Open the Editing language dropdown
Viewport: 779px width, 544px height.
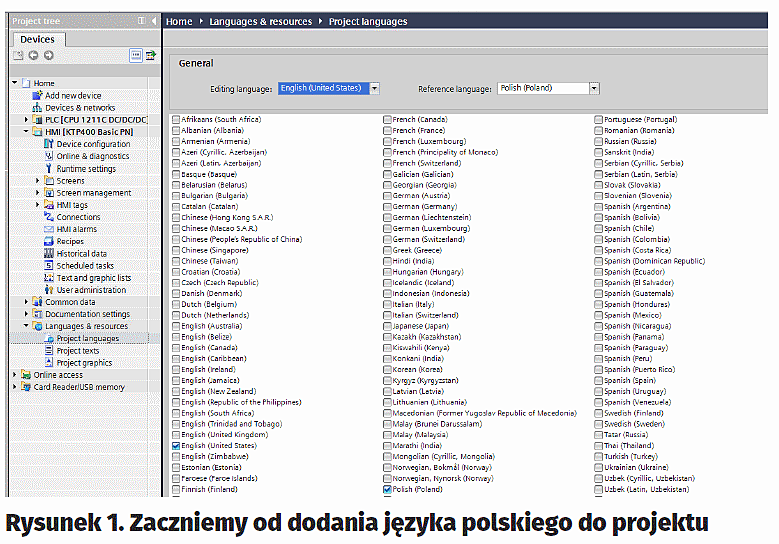(x=374, y=88)
